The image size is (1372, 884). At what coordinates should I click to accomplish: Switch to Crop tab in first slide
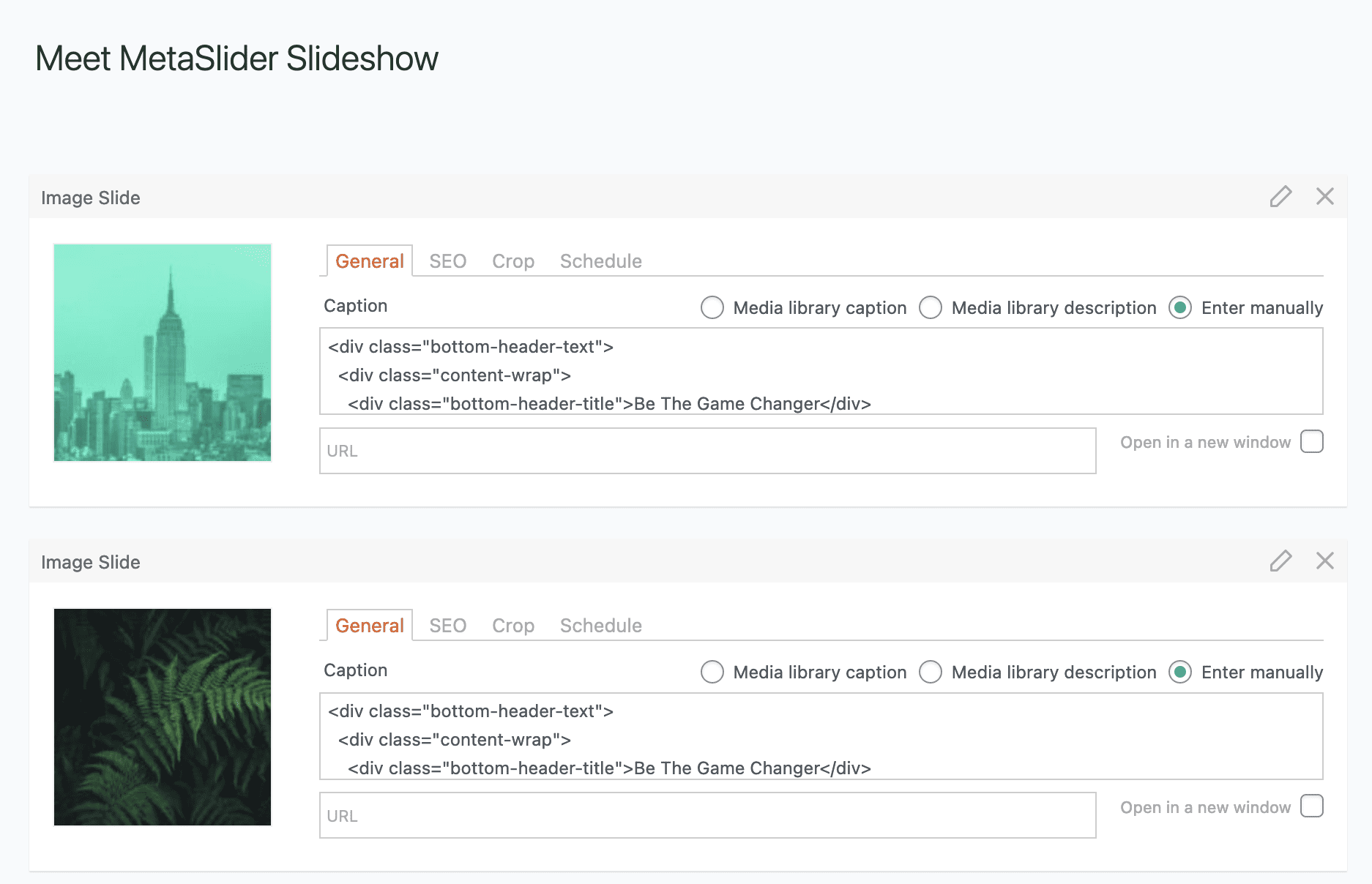click(512, 261)
